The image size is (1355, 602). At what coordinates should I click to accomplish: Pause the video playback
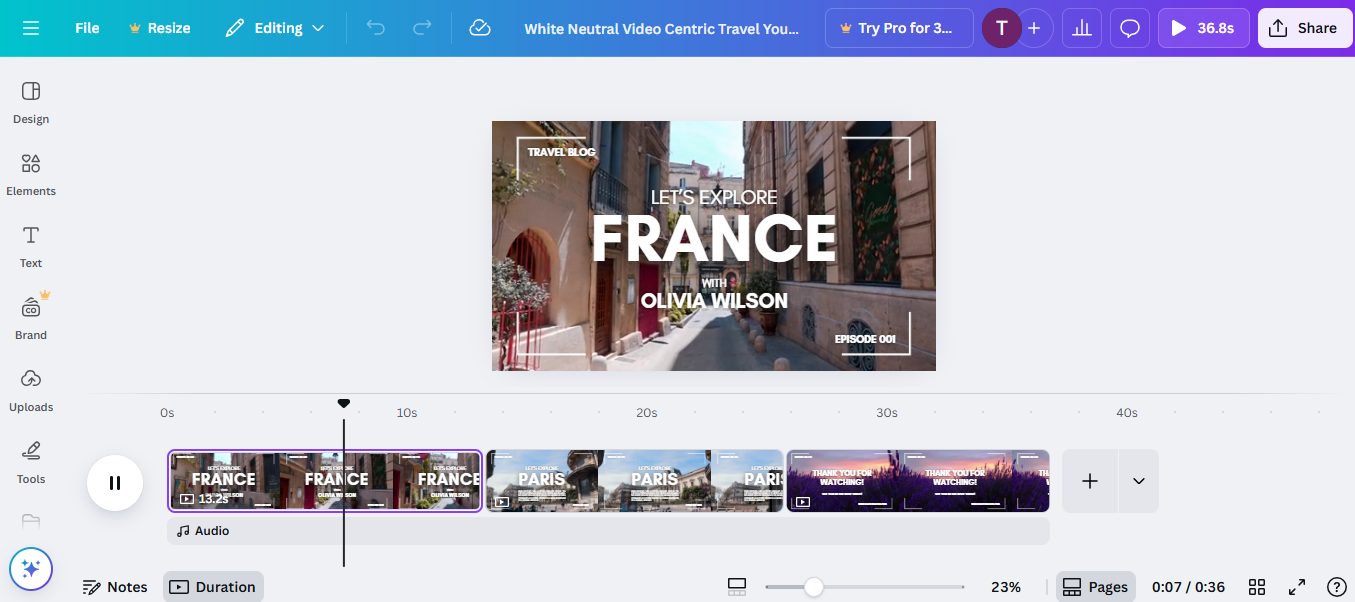pyautogui.click(x=114, y=481)
